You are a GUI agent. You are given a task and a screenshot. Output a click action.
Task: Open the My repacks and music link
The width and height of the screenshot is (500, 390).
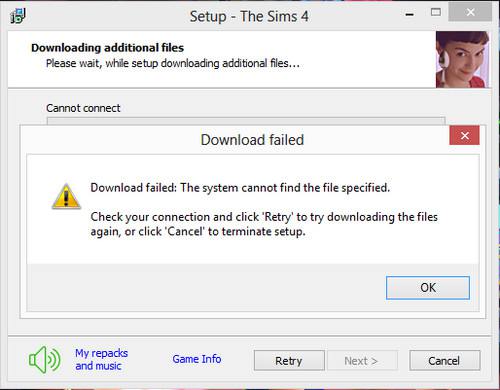point(101,359)
